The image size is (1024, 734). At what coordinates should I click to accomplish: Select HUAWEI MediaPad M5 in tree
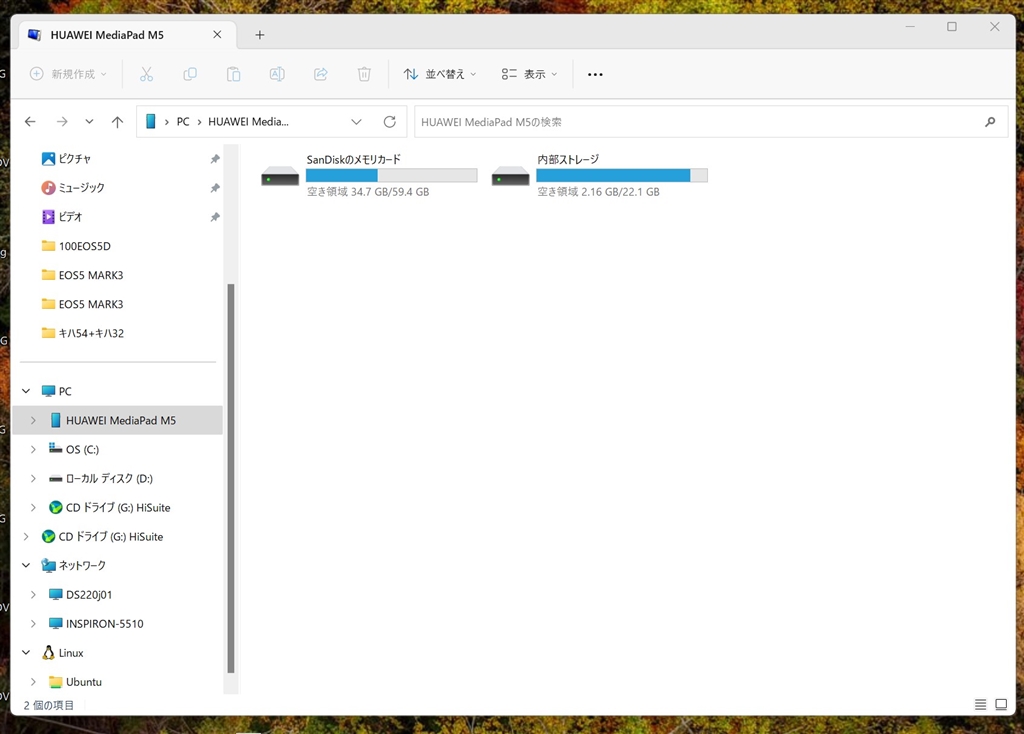[120, 421]
